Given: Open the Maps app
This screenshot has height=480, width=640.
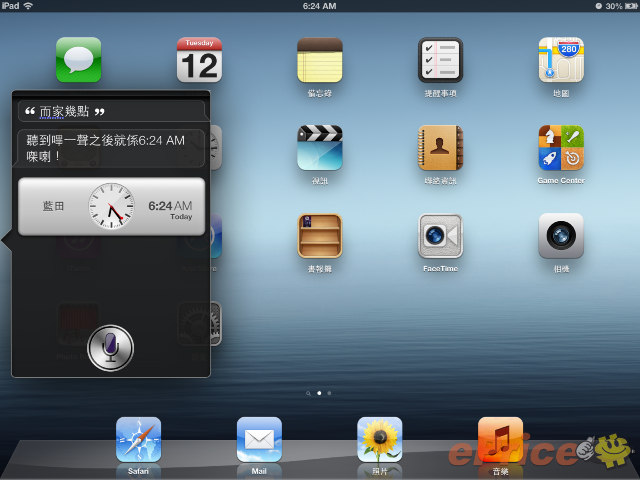Looking at the screenshot, I should point(561,59).
